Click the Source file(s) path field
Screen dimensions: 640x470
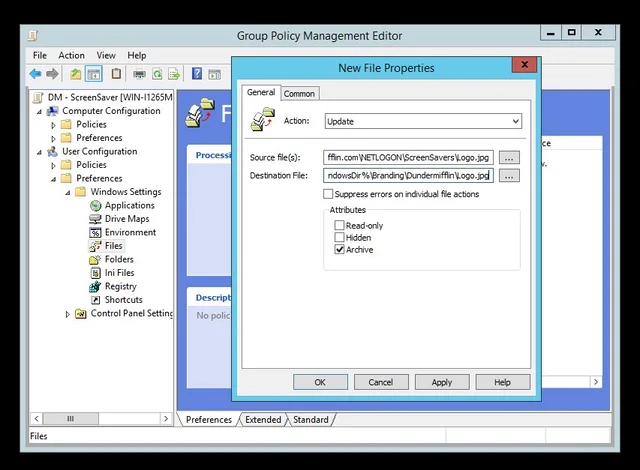(x=408, y=157)
